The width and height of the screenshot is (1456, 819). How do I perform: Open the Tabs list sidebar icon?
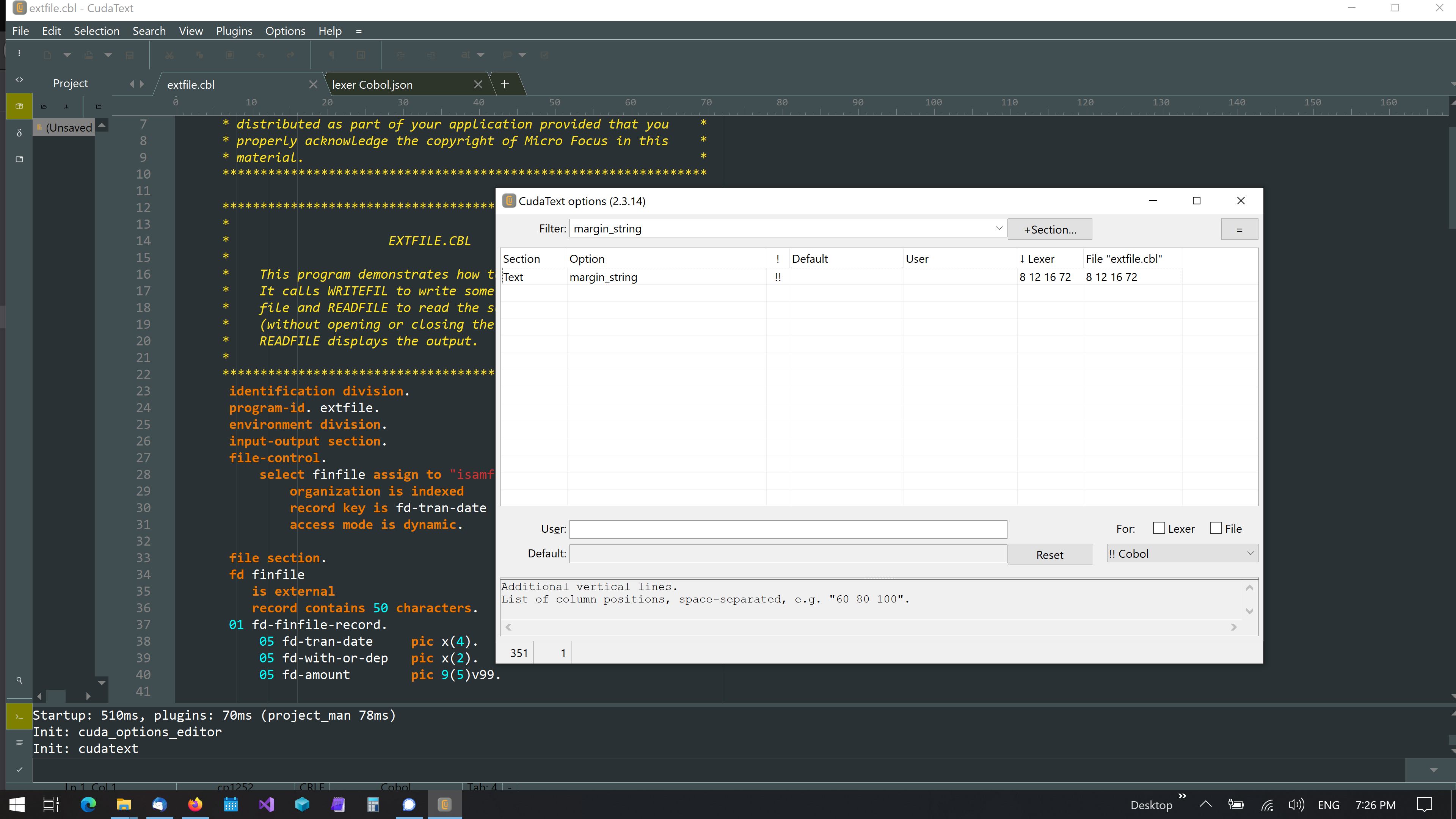[19, 159]
